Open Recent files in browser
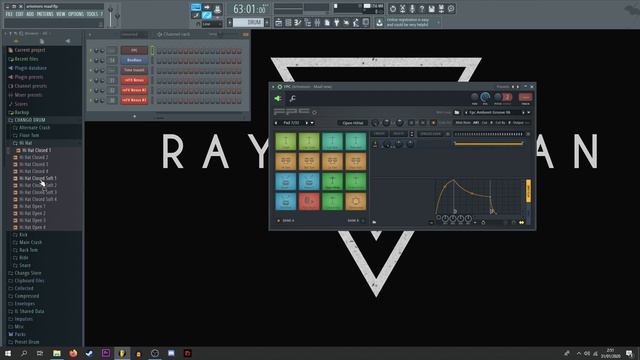This screenshot has height=360, width=640. 27,59
